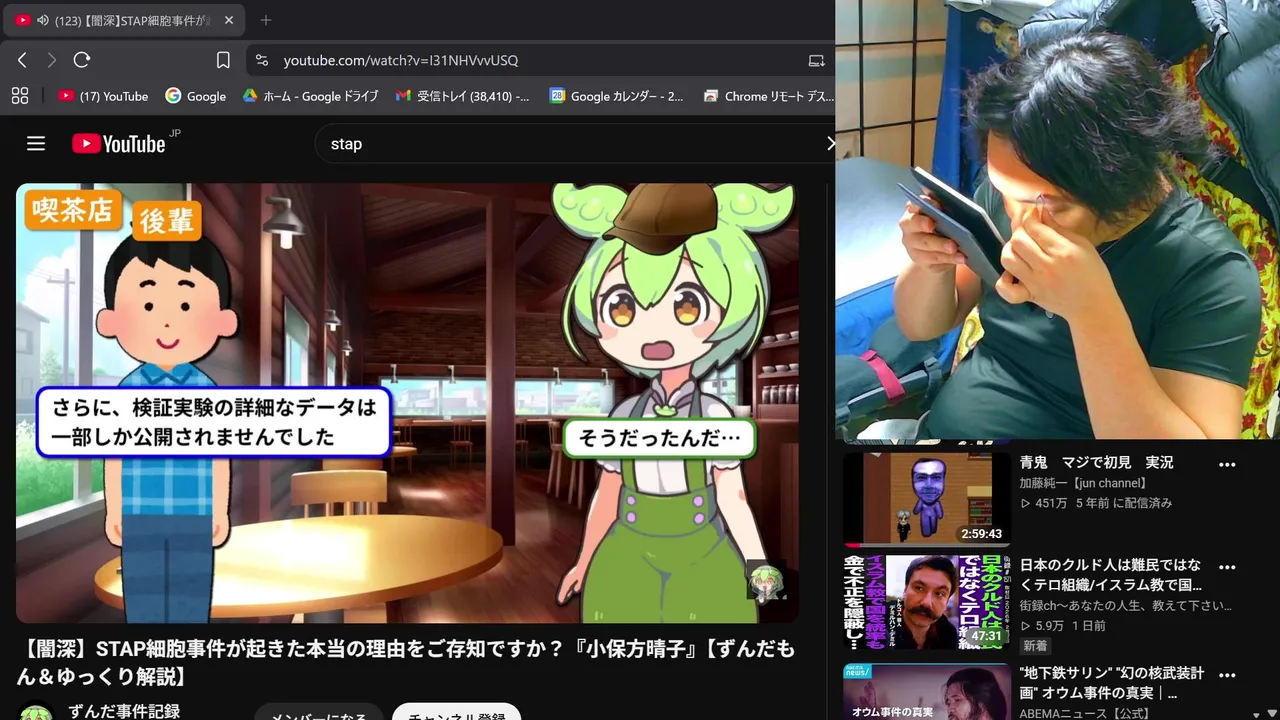Open a new browser tab
Viewport: 1280px width, 720px height.
click(265, 20)
